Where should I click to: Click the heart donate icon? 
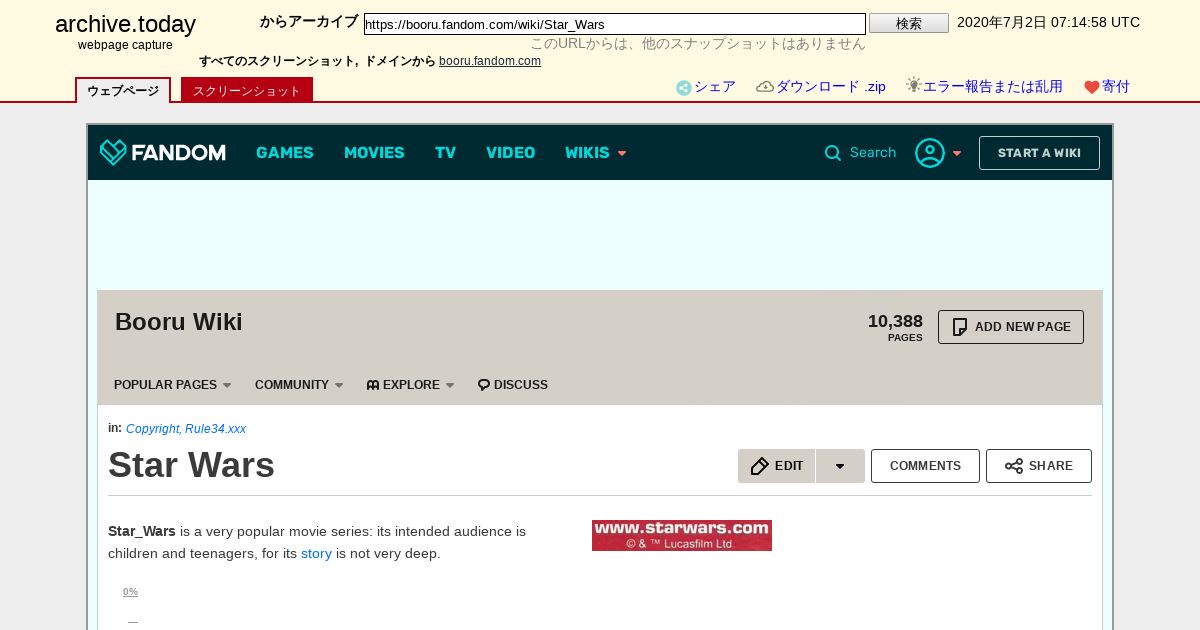pos(1092,88)
